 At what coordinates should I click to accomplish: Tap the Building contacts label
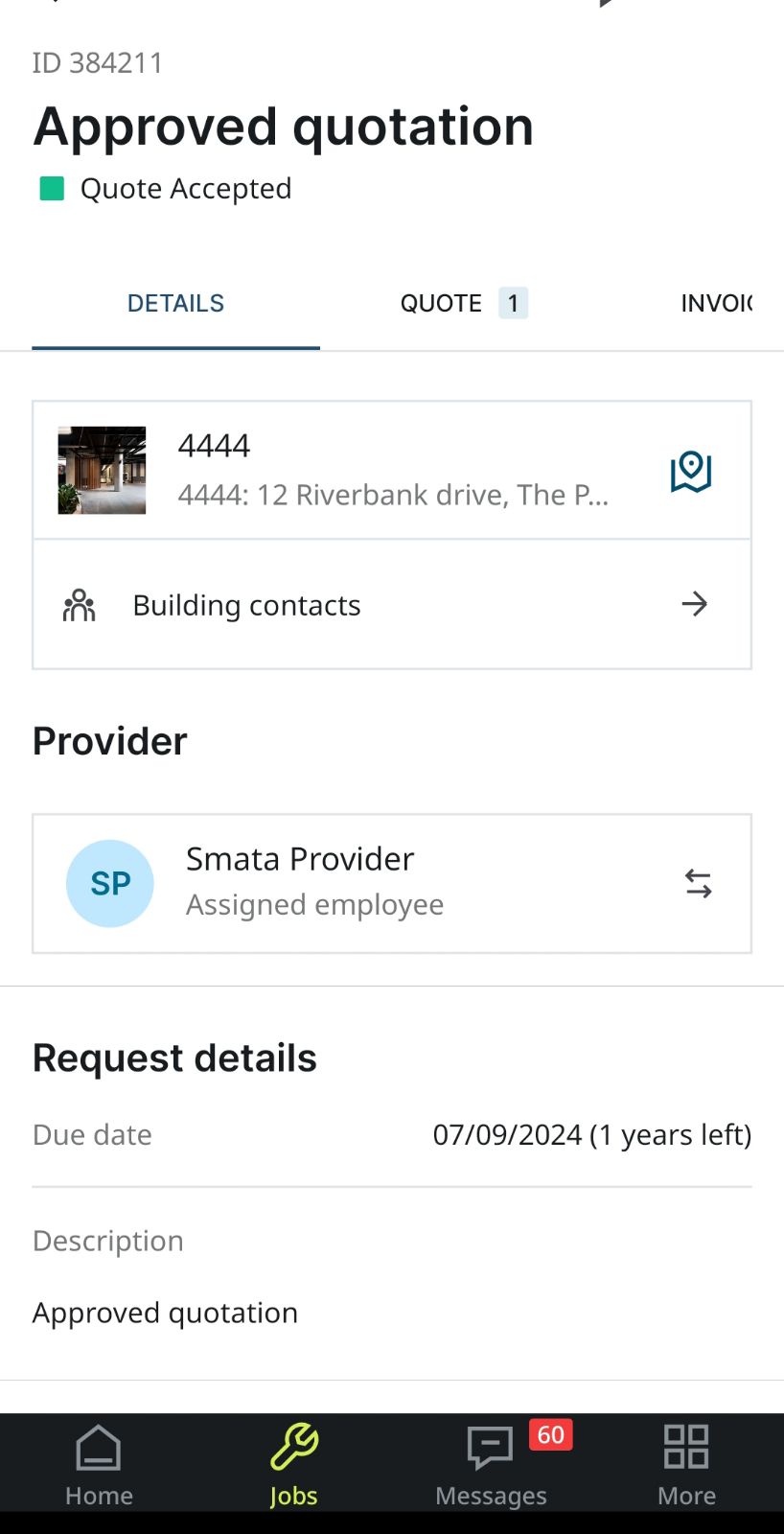[x=246, y=605]
